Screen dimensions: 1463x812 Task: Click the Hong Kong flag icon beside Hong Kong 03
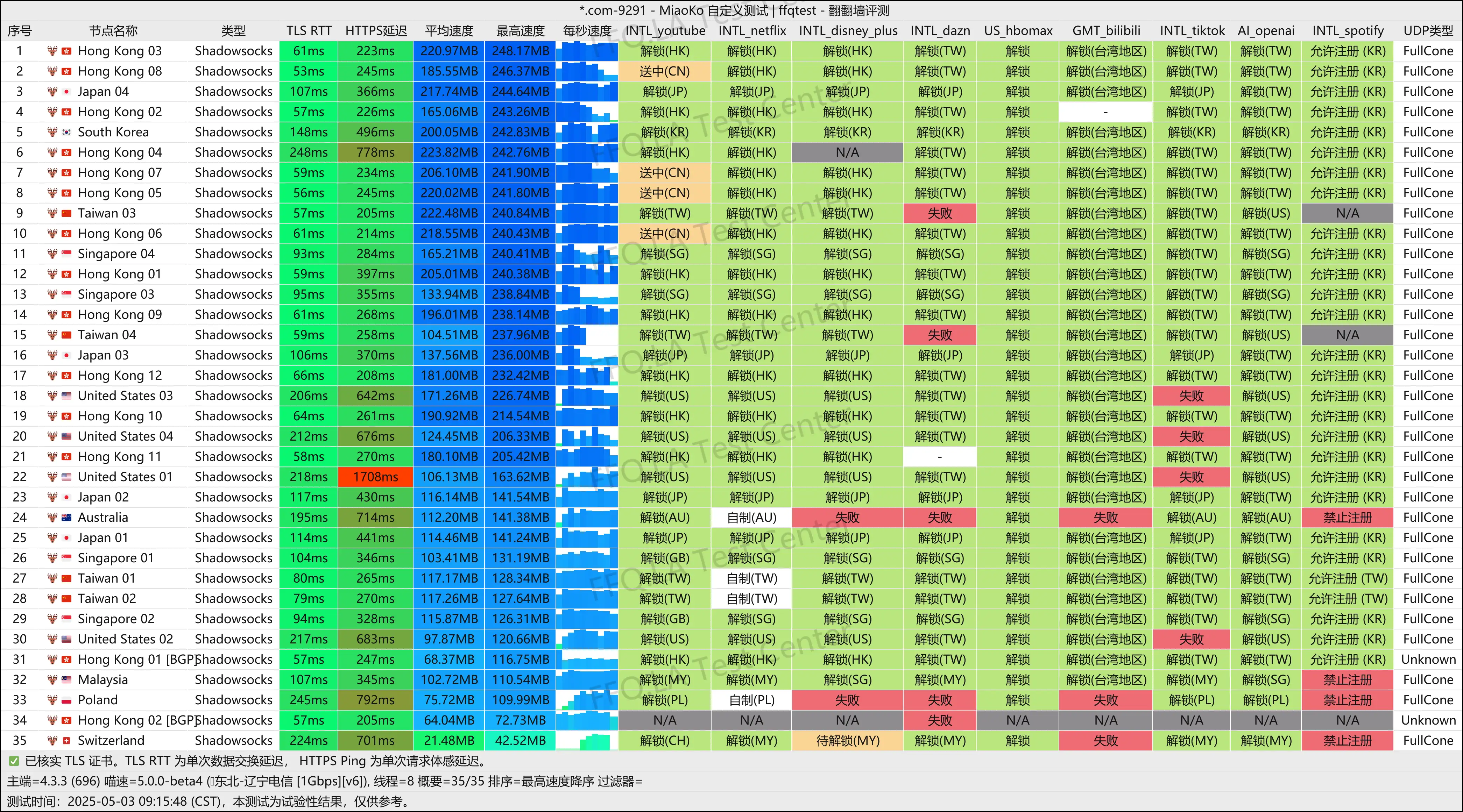click(x=66, y=51)
